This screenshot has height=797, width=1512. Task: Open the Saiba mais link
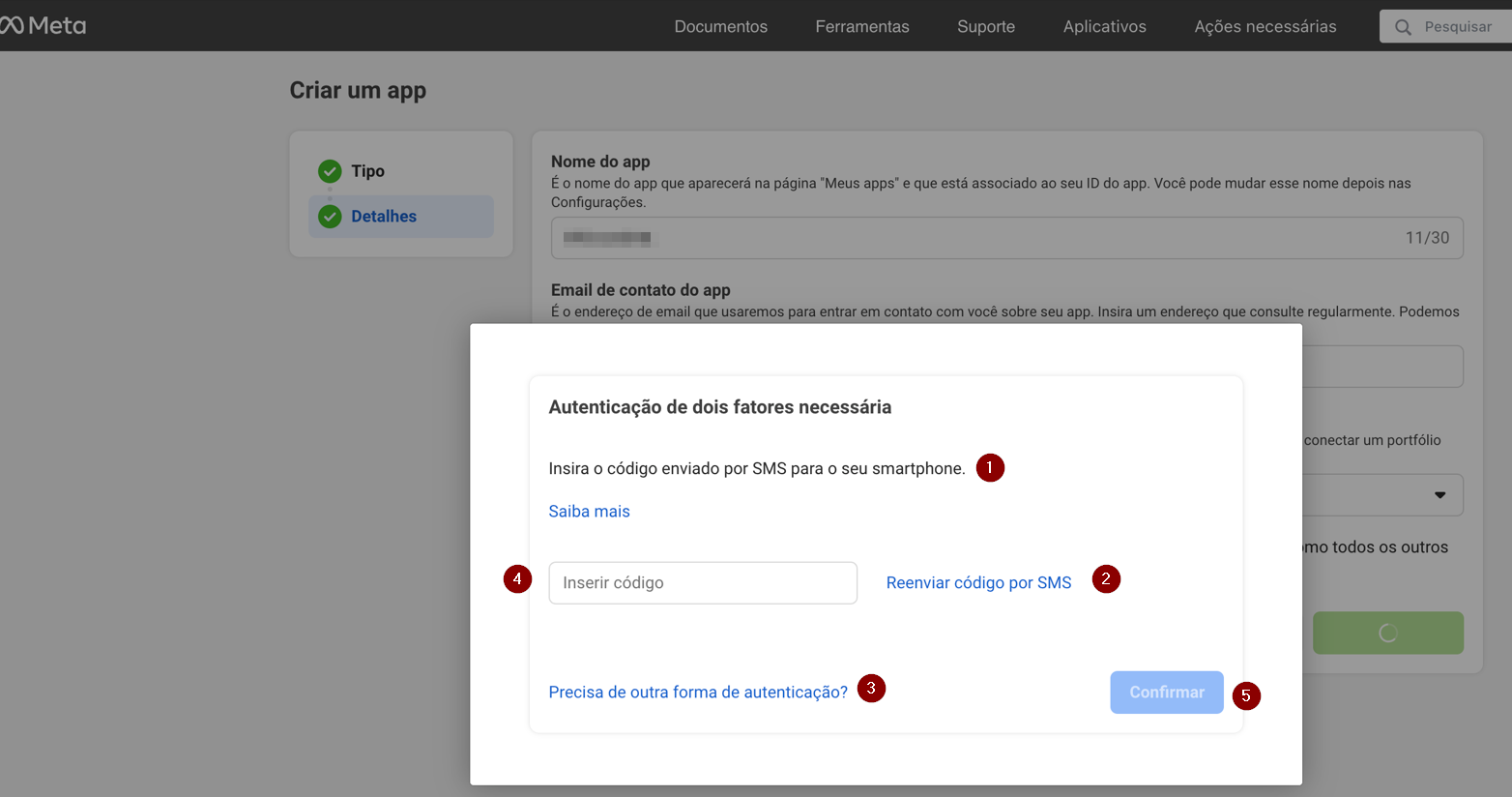point(589,512)
